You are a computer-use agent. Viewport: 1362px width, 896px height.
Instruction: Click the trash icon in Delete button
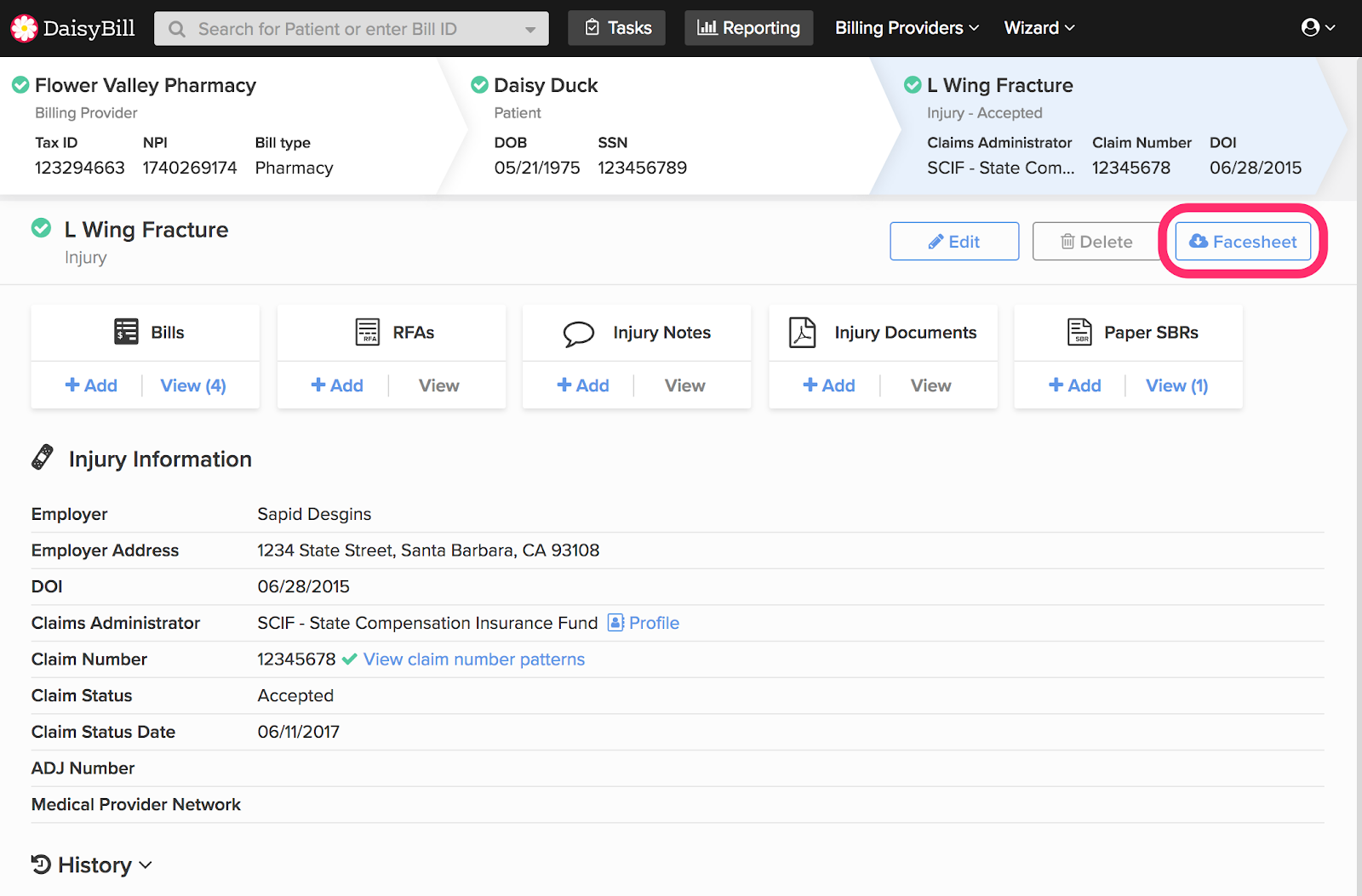point(1067,242)
